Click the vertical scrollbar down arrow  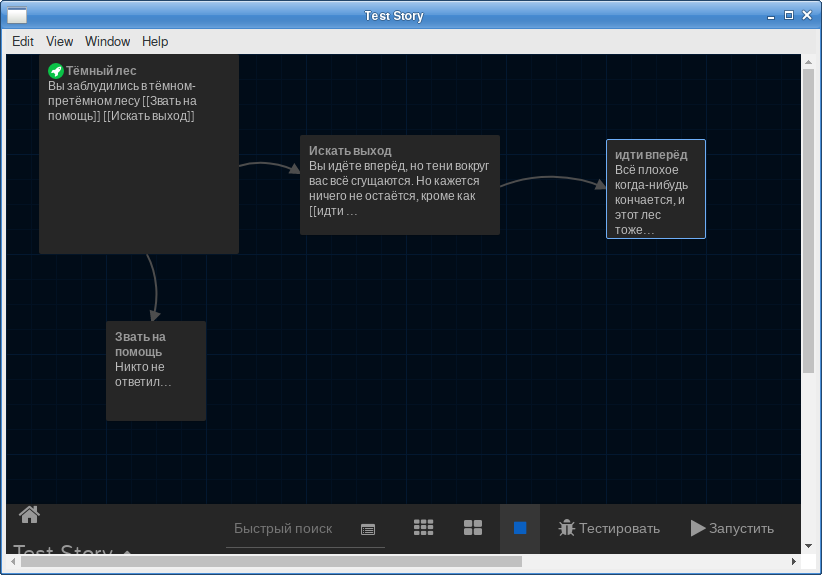(808, 546)
